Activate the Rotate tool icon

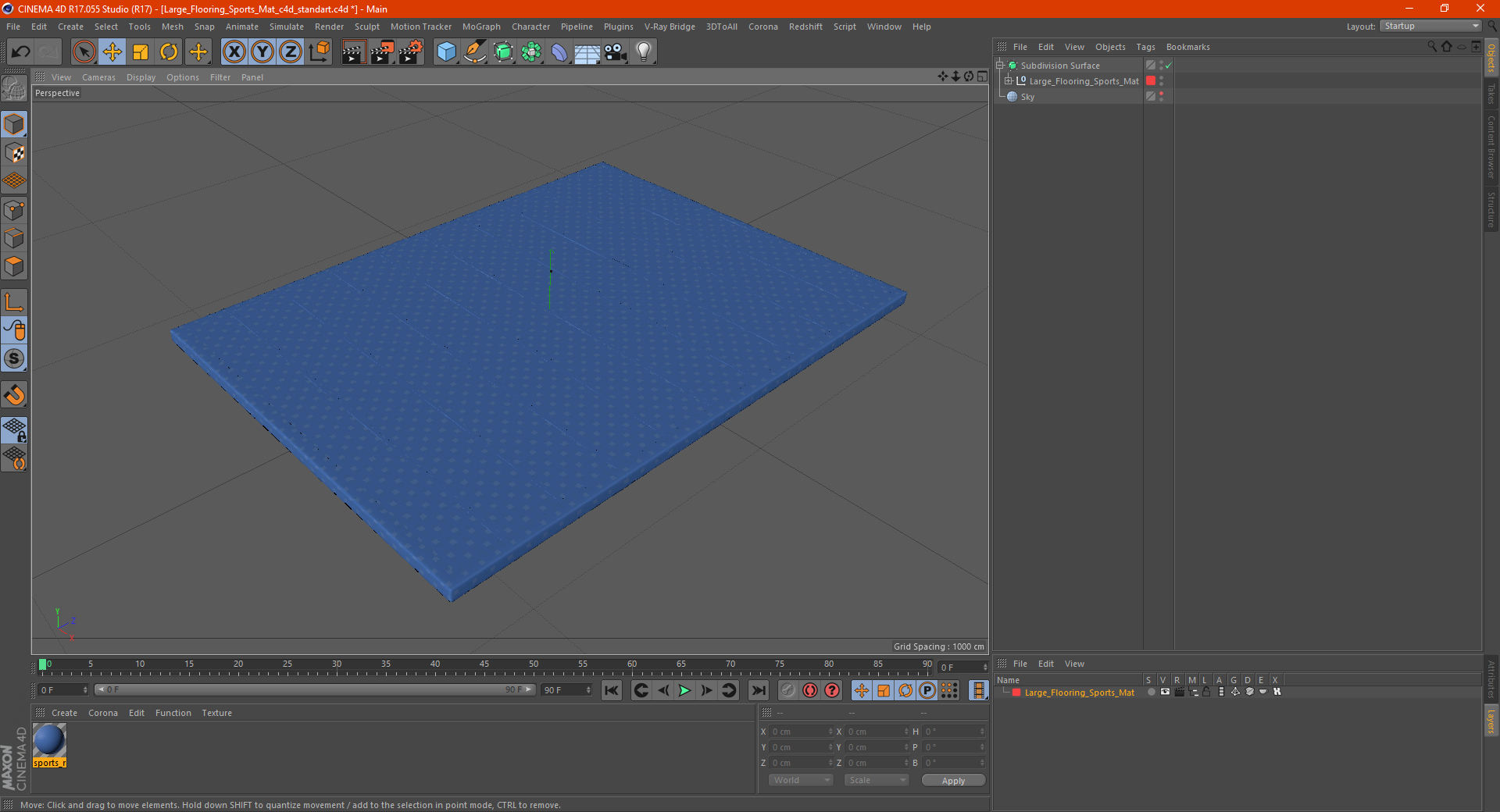pyautogui.click(x=169, y=52)
